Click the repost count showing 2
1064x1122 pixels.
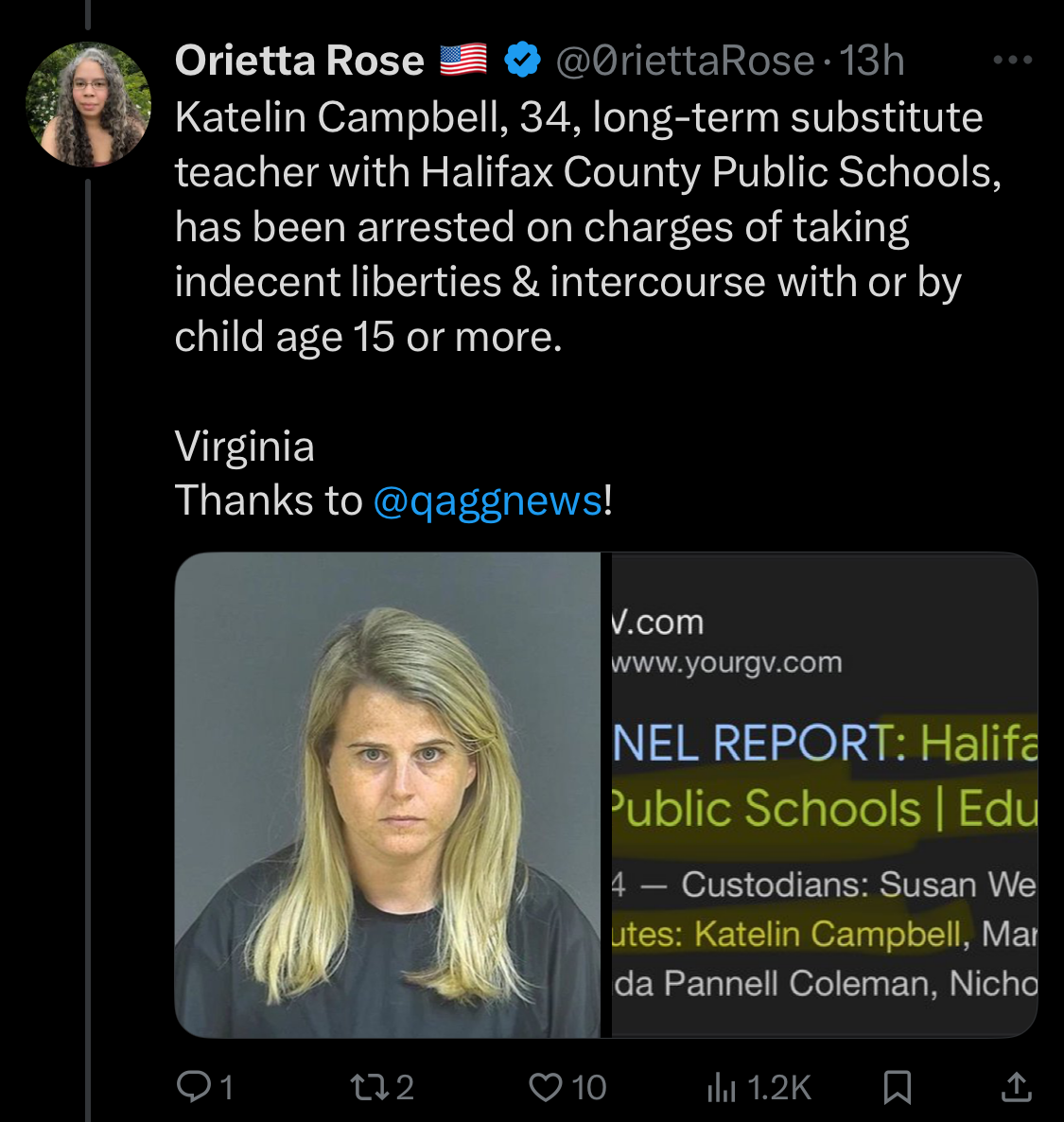coord(404,1088)
